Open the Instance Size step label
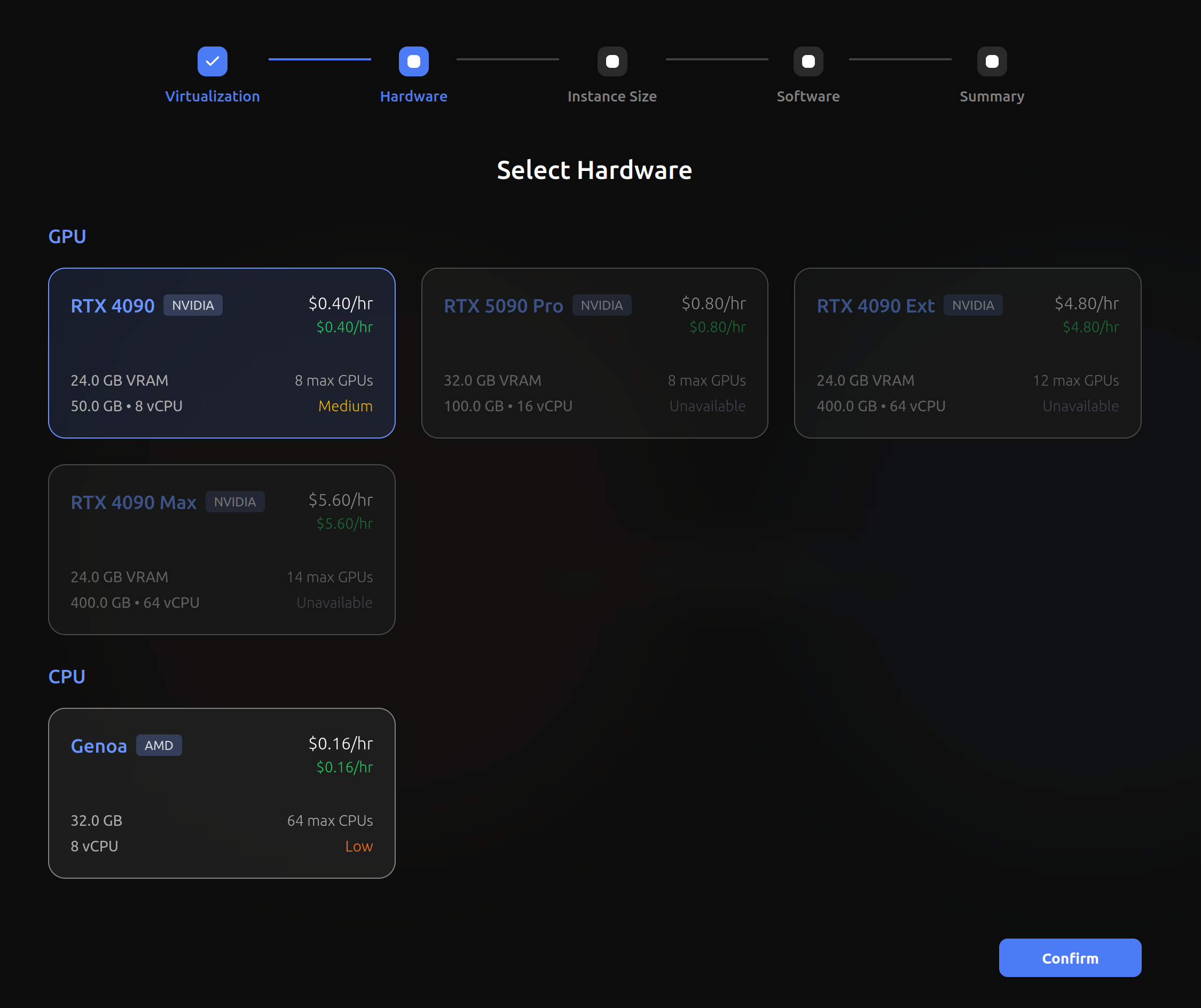The height and width of the screenshot is (1008, 1201). click(612, 96)
